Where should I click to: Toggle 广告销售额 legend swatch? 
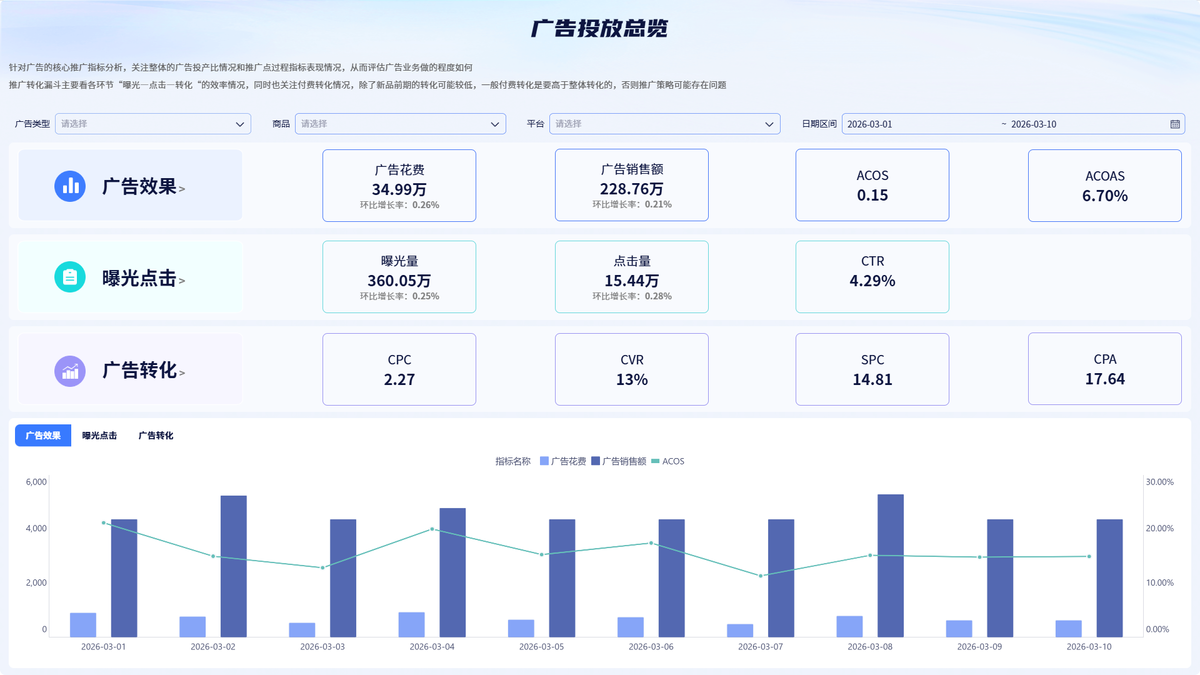tap(595, 461)
